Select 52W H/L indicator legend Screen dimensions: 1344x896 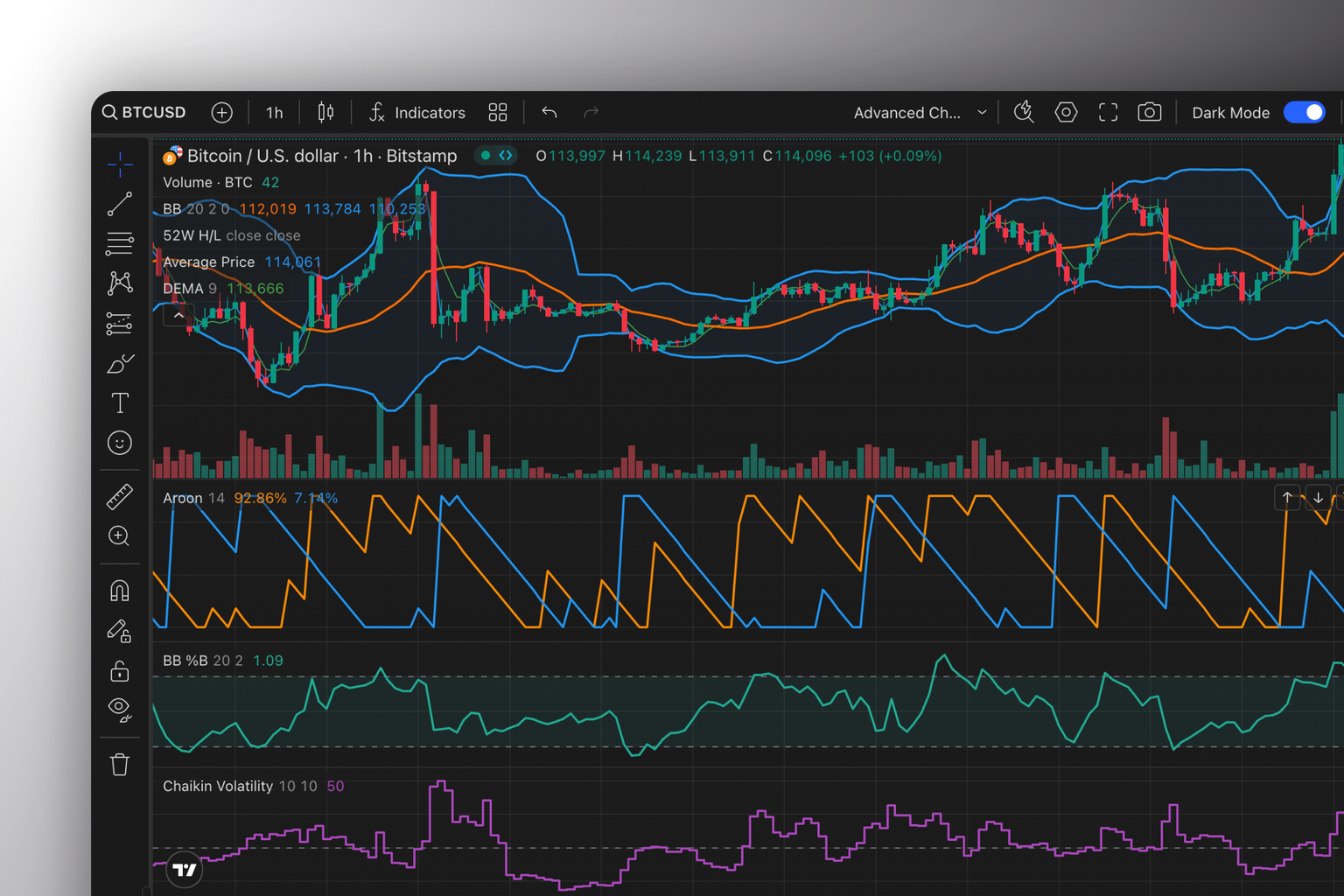pyautogui.click(x=232, y=235)
